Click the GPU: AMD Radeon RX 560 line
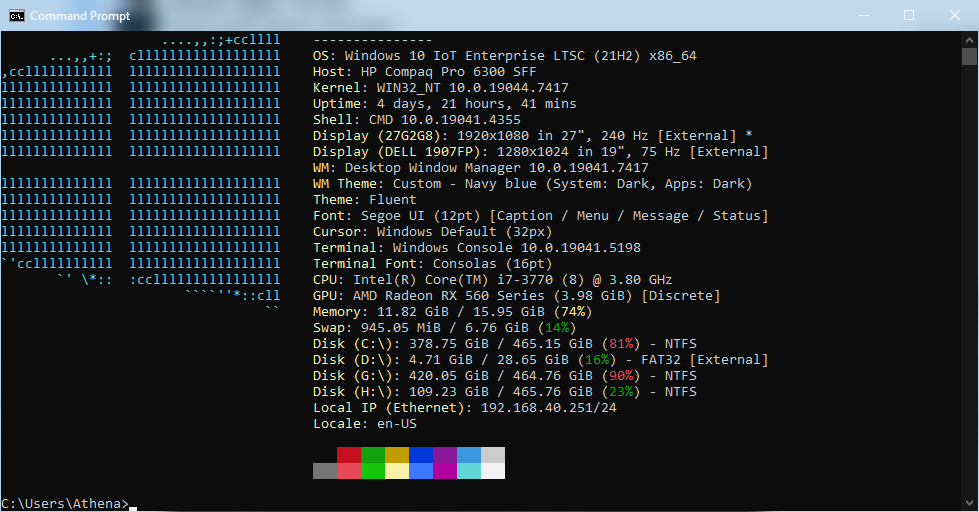This screenshot has width=979, height=512. pos(516,296)
